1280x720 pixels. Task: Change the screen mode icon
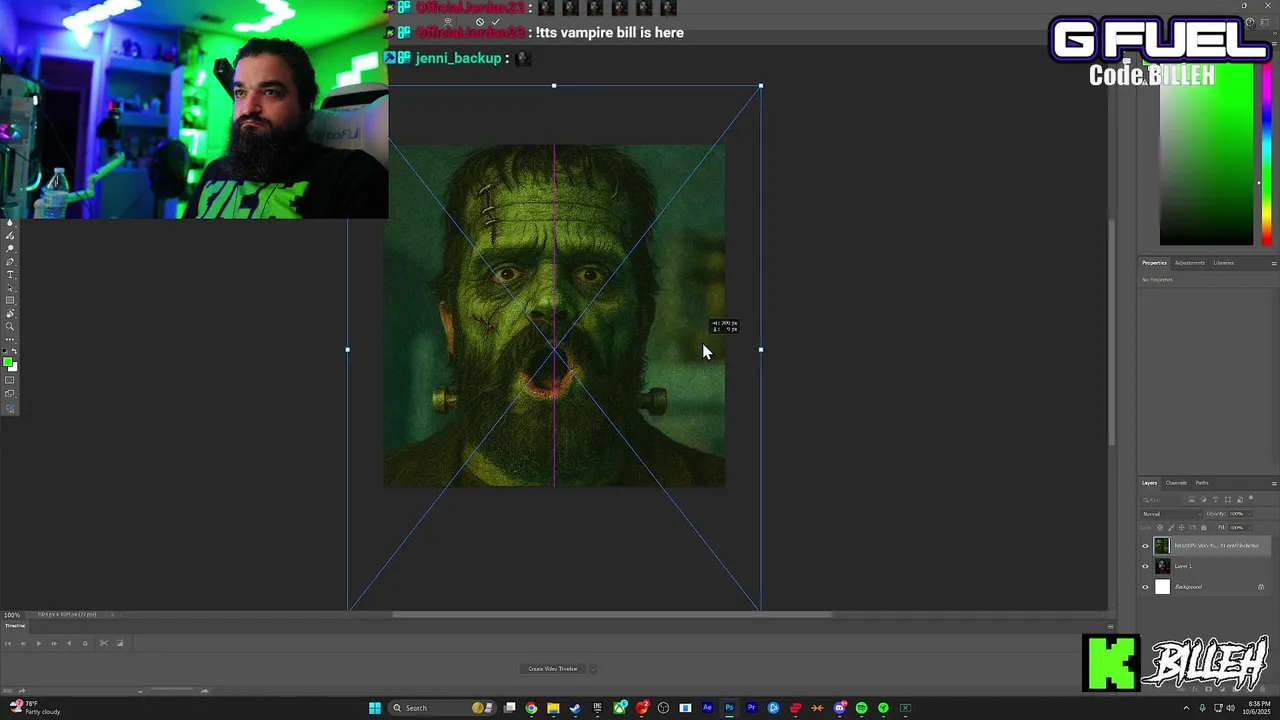click(x=10, y=393)
